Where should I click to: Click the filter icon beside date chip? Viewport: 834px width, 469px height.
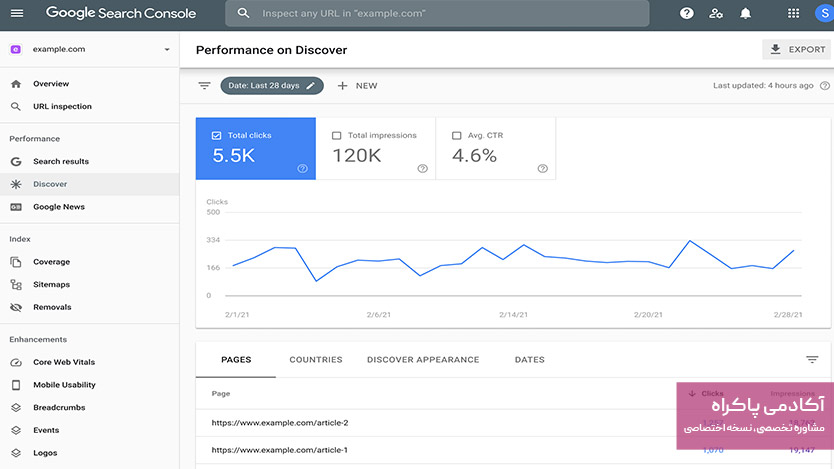tap(204, 86)
